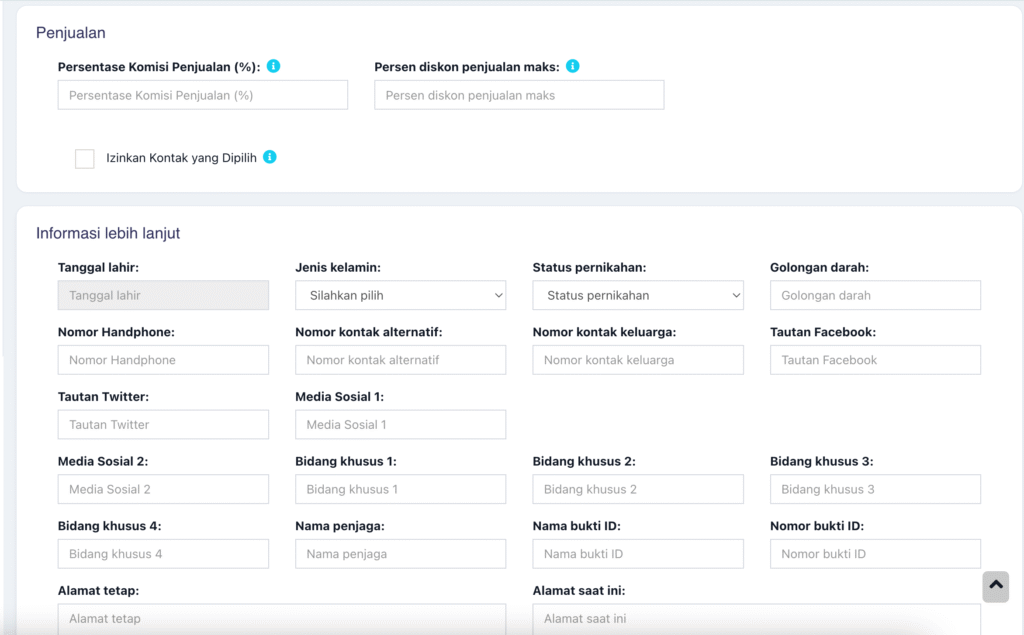The height and width of the screenshot is (635, 1024).
Task: Focus the Persen diskon penjualan maks field
Action: 519,95
